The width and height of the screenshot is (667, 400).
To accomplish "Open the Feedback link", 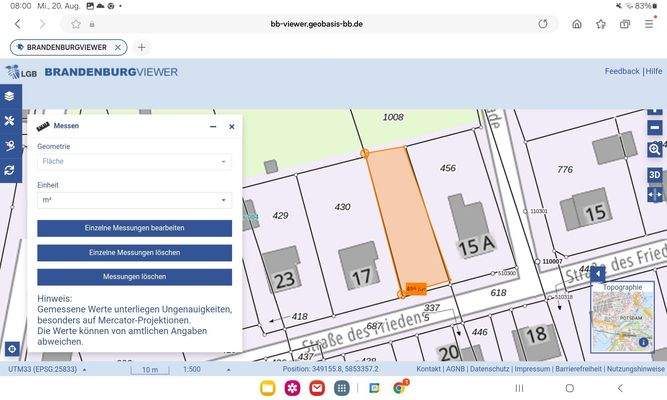I will (x=621, y=72).
